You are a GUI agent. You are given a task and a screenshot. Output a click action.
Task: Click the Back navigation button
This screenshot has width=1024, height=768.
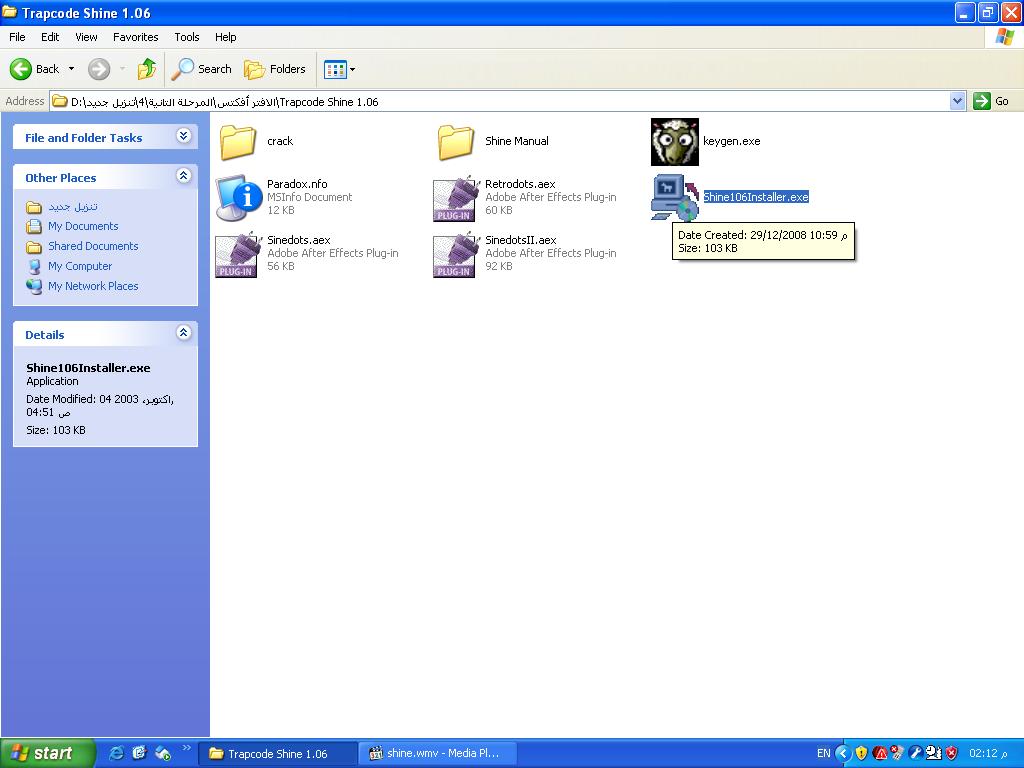[x=35, y=69]
